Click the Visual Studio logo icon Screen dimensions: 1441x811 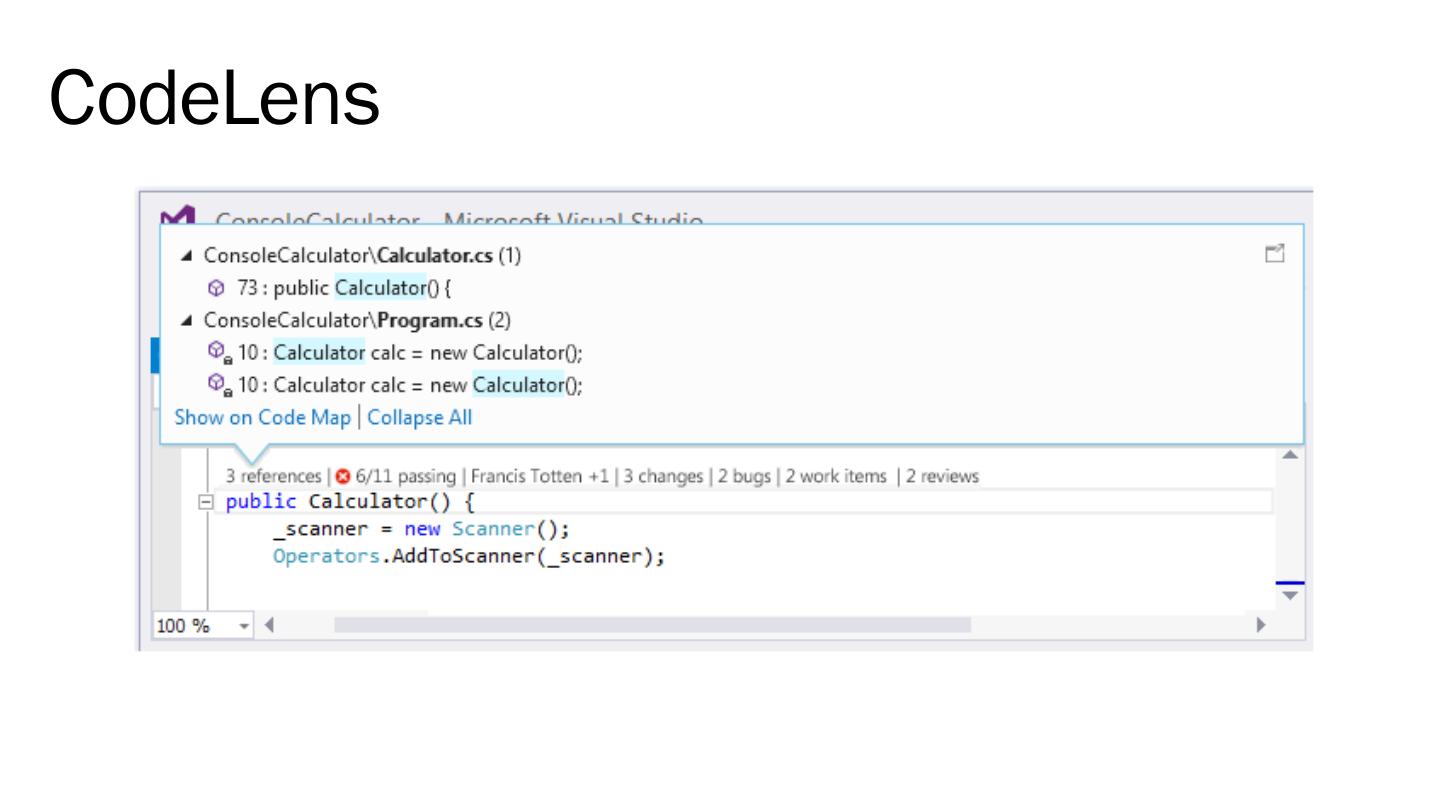[x=178, y=217]
